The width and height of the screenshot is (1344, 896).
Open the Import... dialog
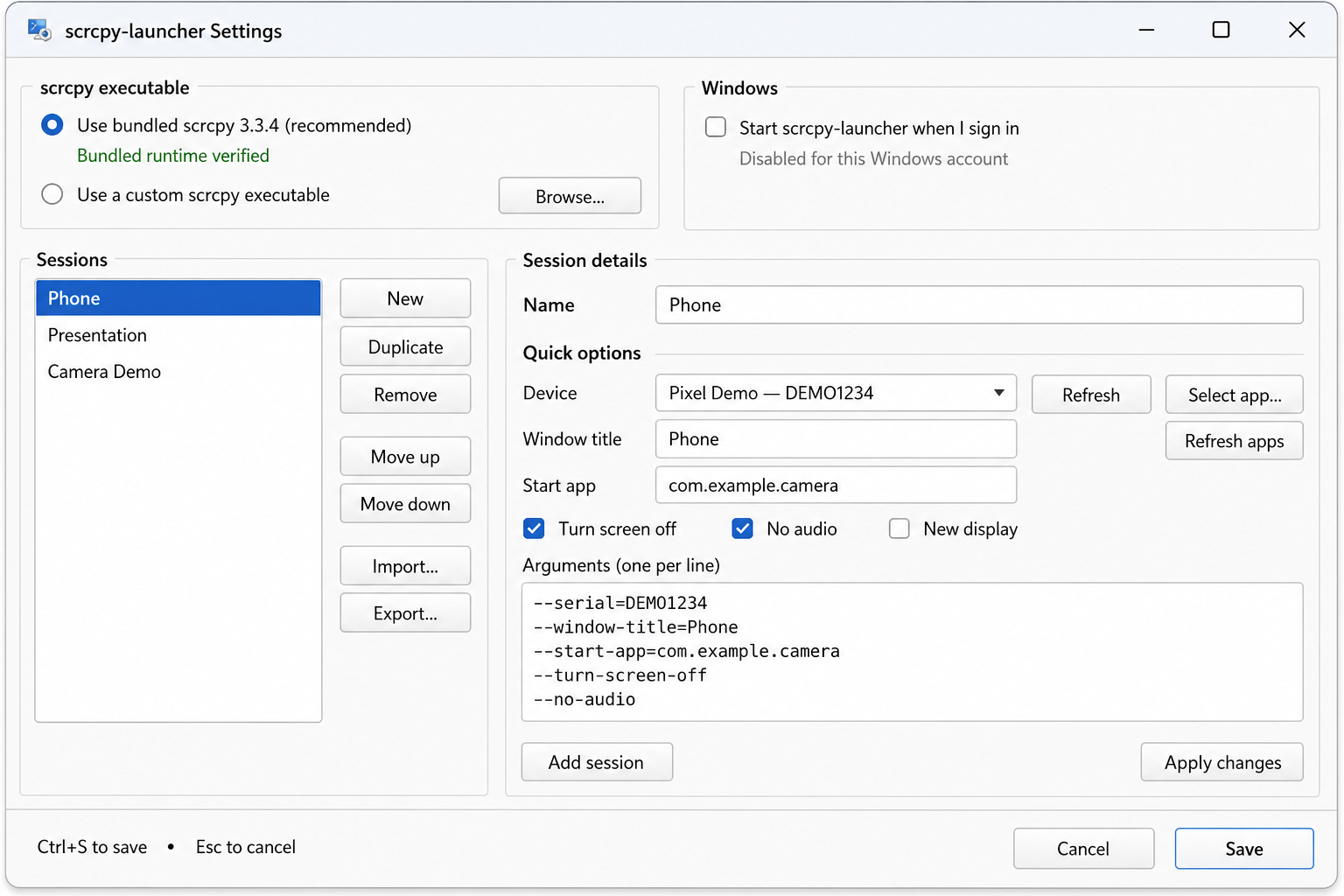[405, 566]
